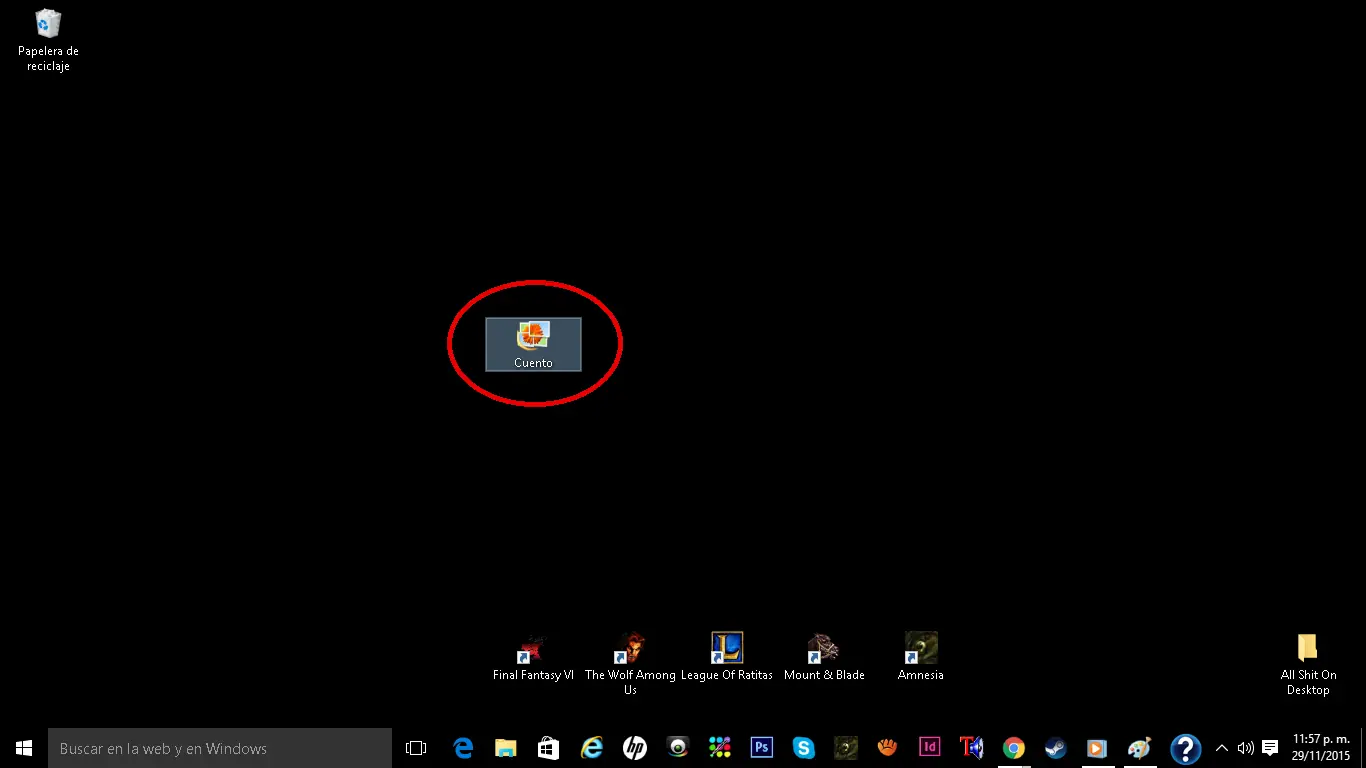The image size is (1366, 768).
Task: Expand the hidden system tray icons
Action: pos(1221,748)
